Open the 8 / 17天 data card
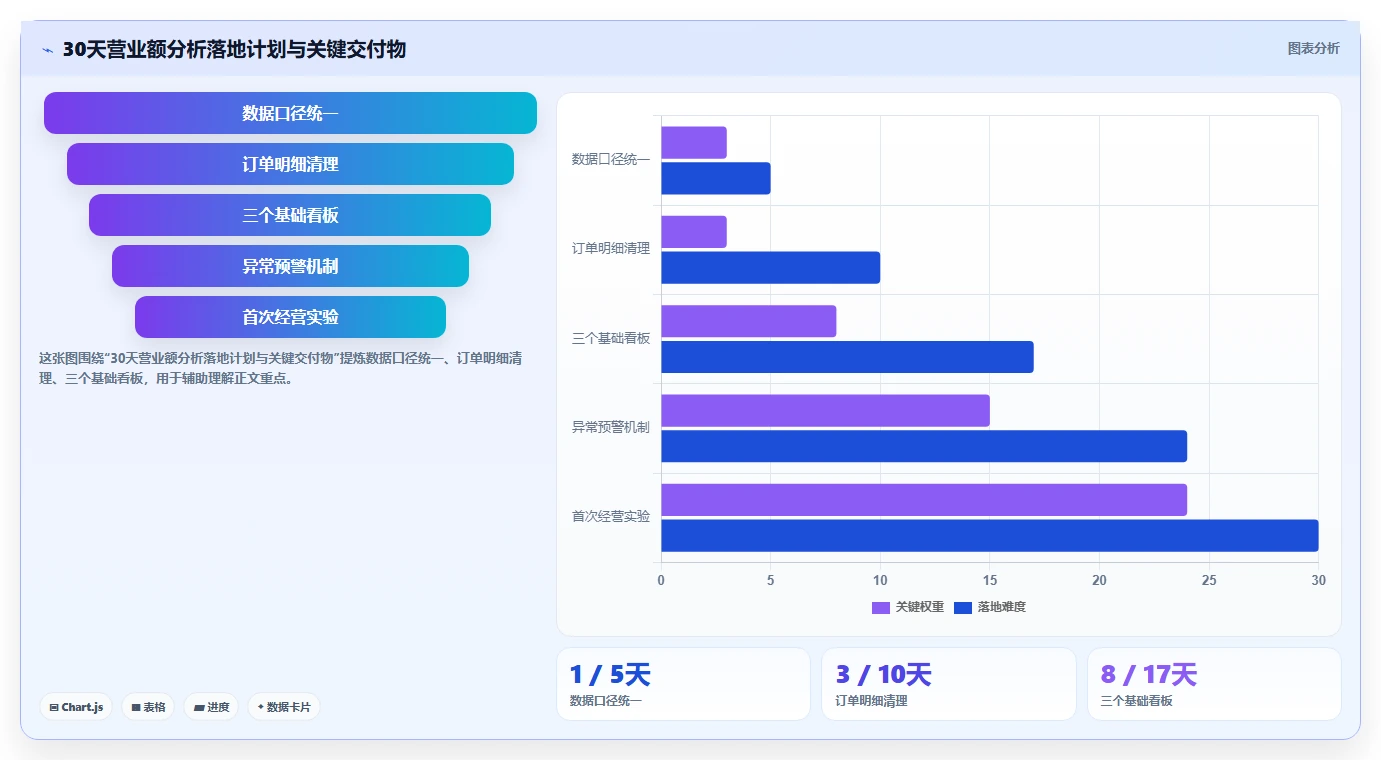1381x760 pixels. [1214, 684]
